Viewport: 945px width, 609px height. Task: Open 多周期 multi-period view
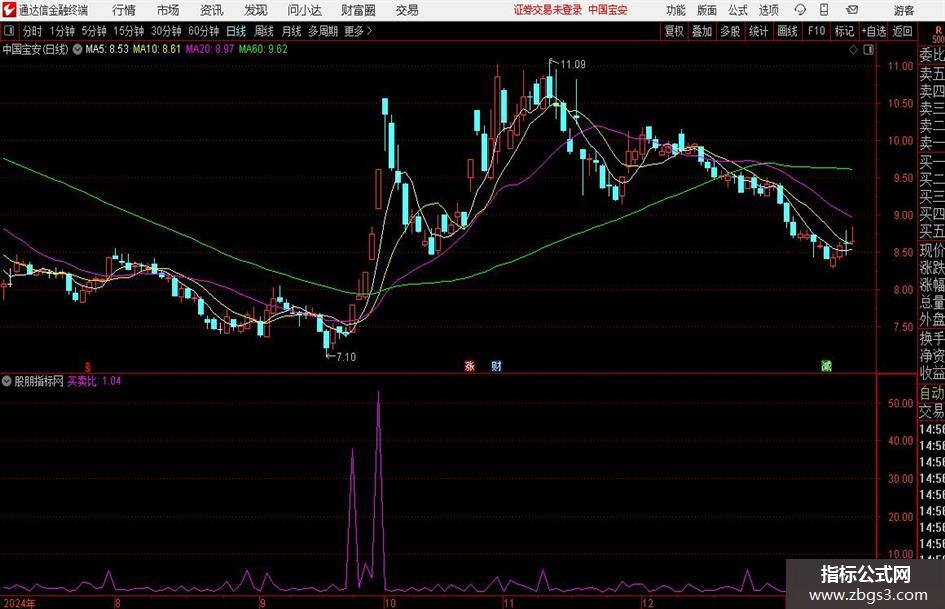pos(323,31)
